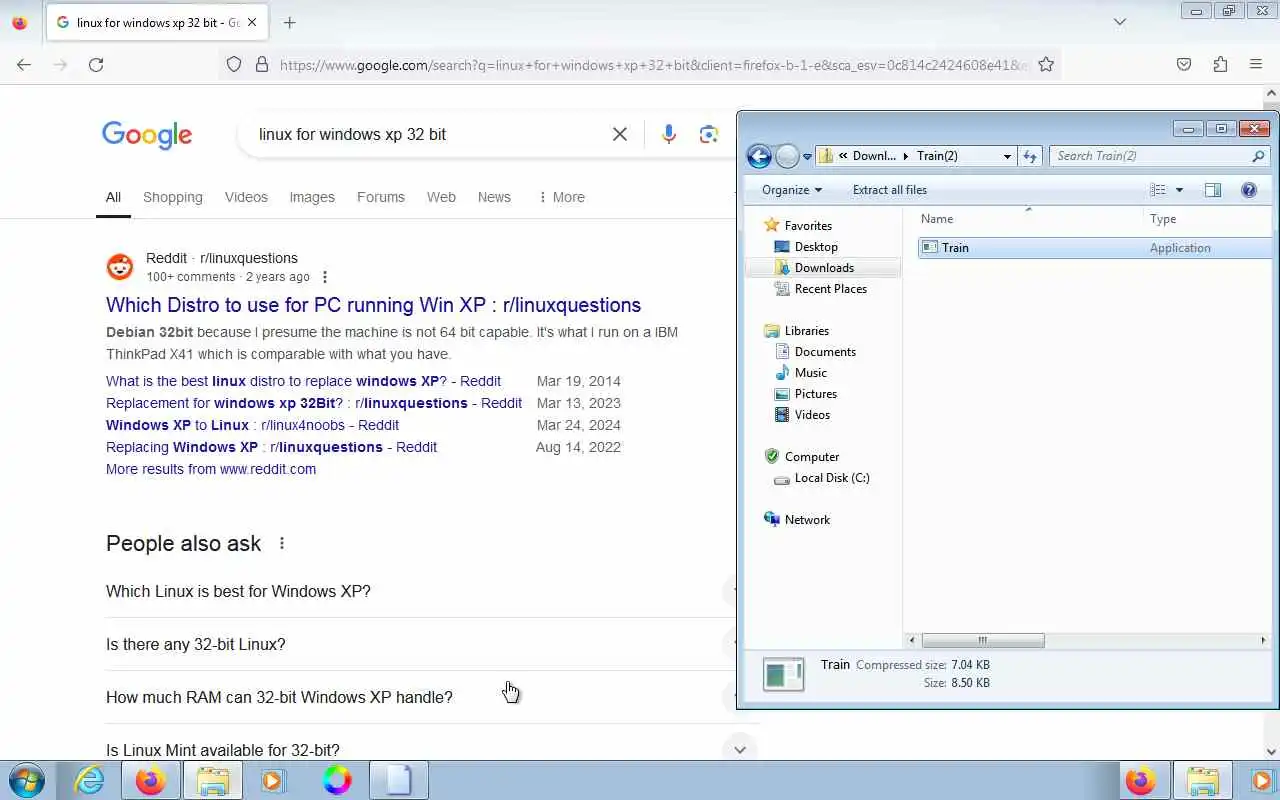Sort files by Type column

1207,219
